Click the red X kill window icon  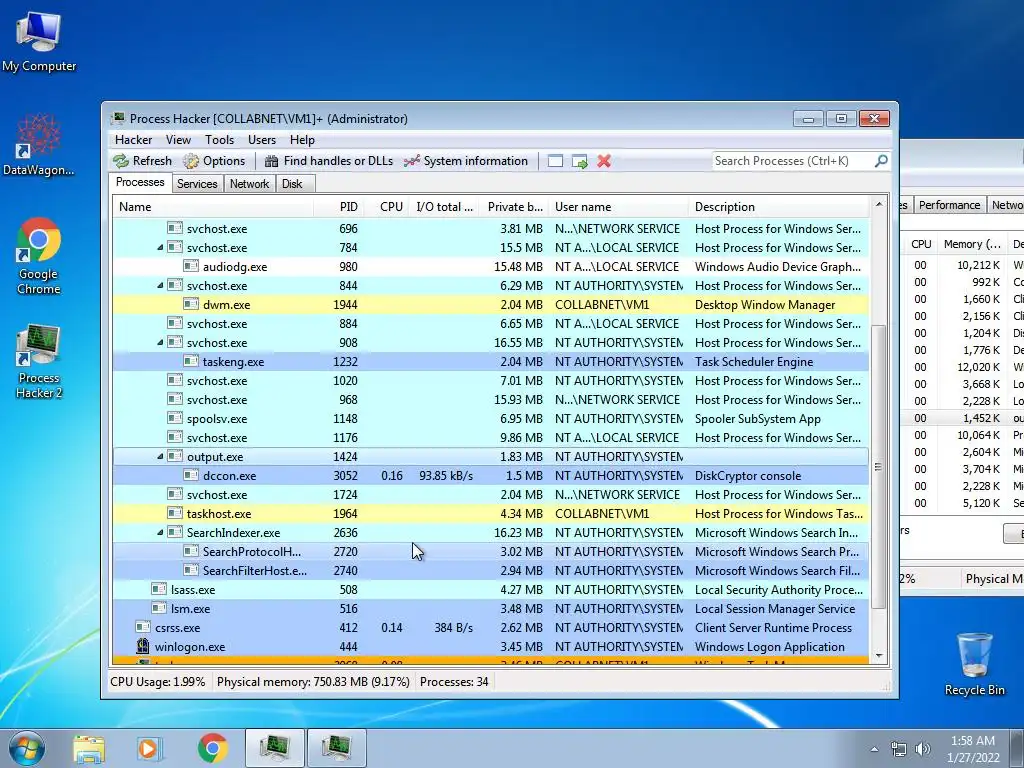(604, 161)
